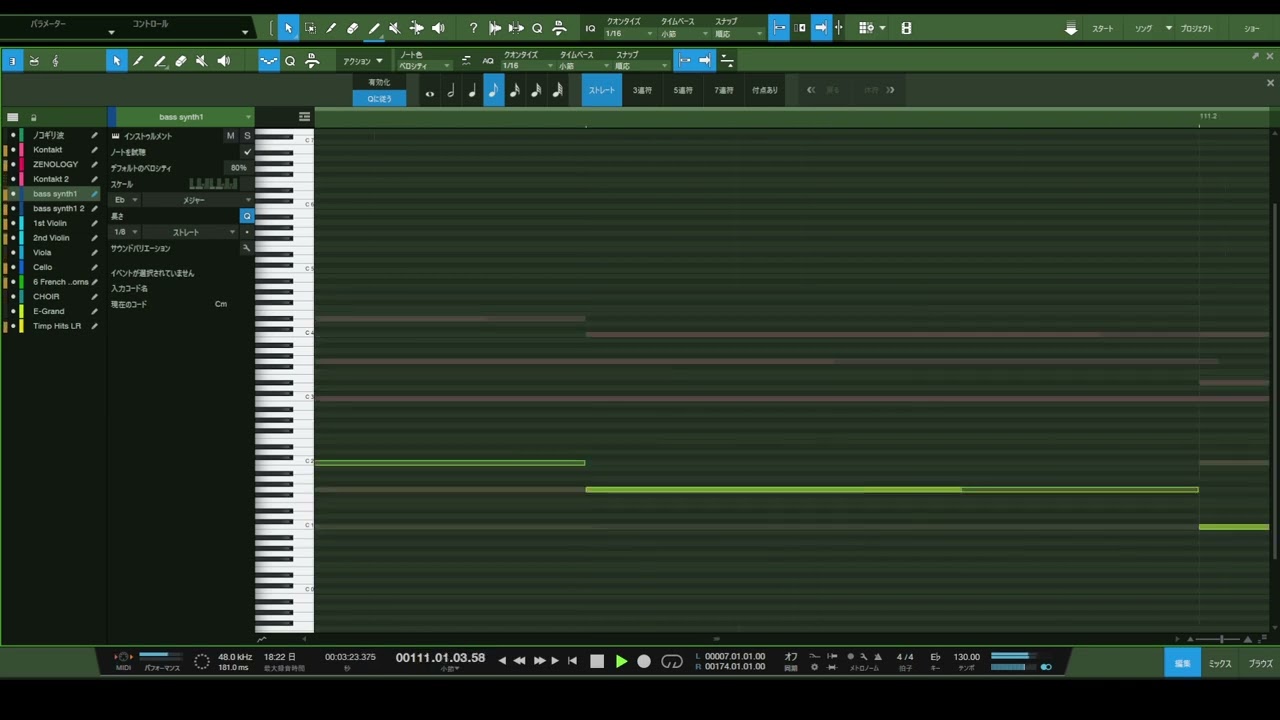Open the コントロール dropdown arrow
This screenshot has width=1280, height=720.
point(244,32)
